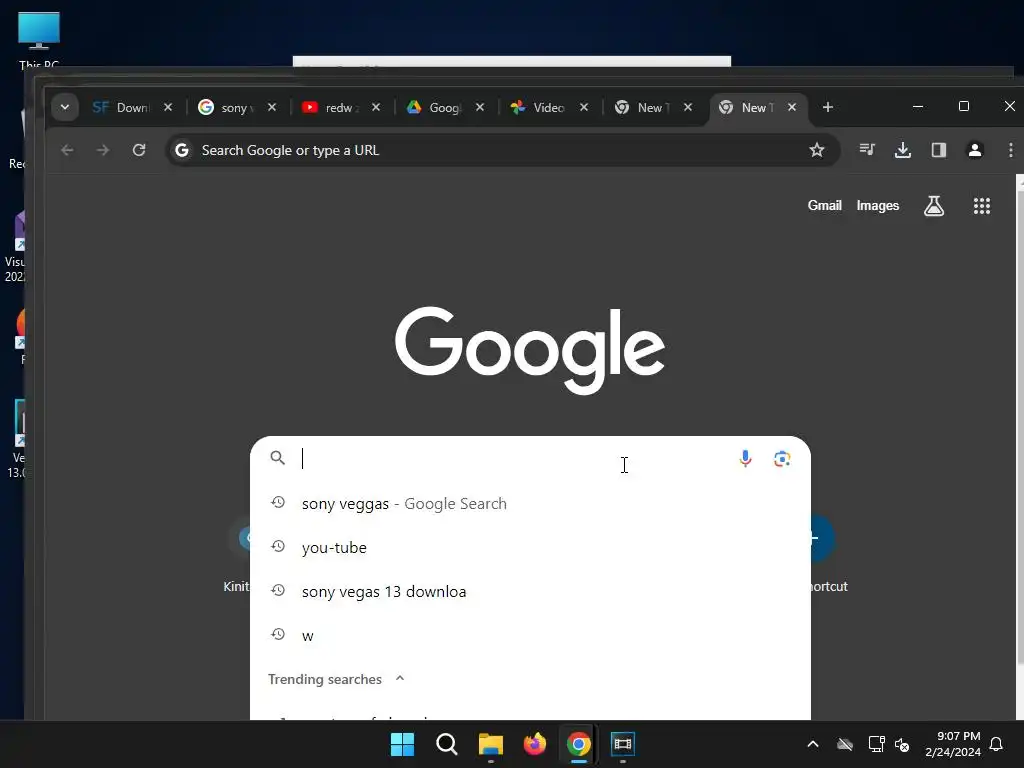Screen dimensions: 1024x768
Task: Open File Explorer from taskbar
Action: (490, 744)
